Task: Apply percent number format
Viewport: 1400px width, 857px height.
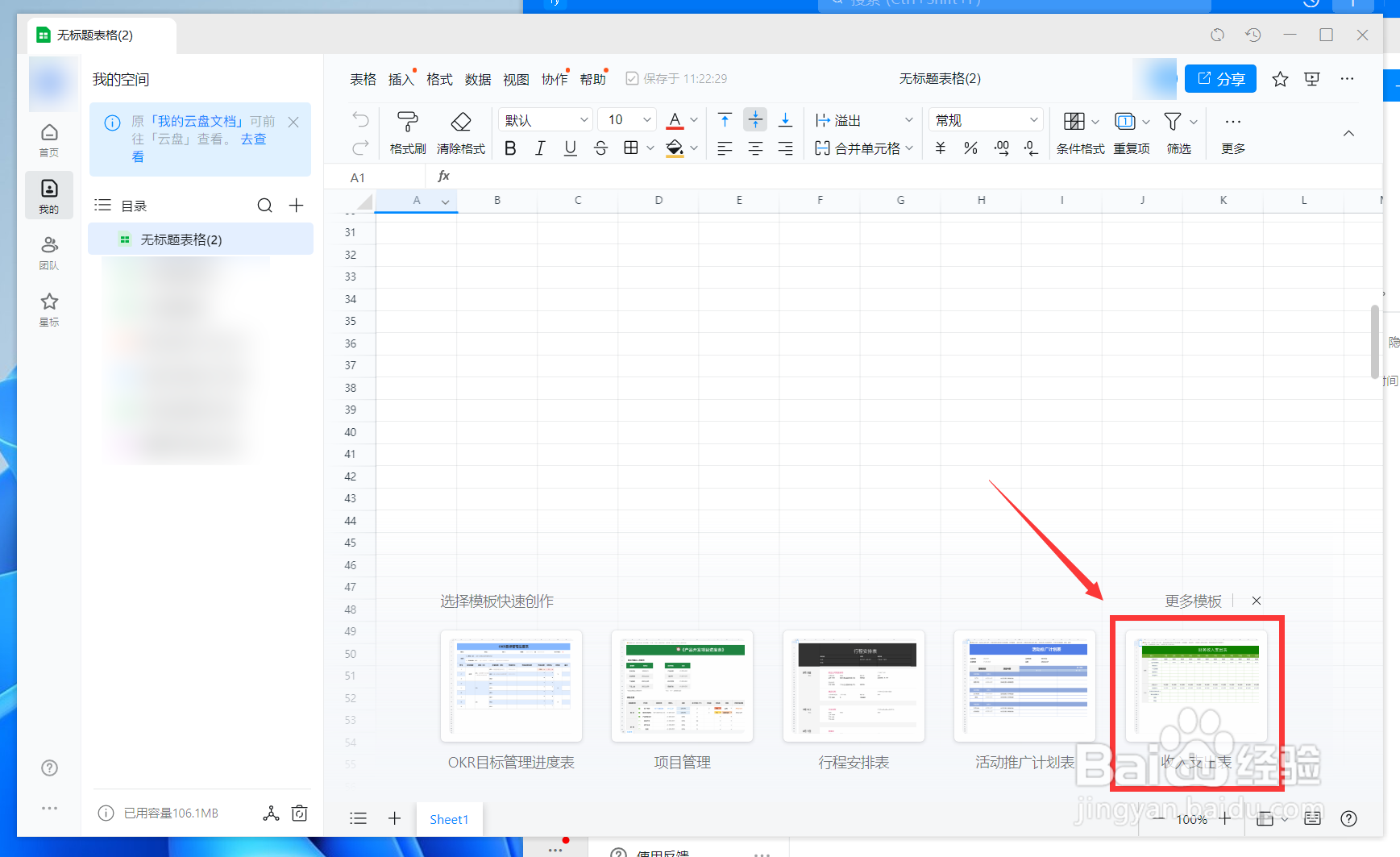Action: point(970,148)
